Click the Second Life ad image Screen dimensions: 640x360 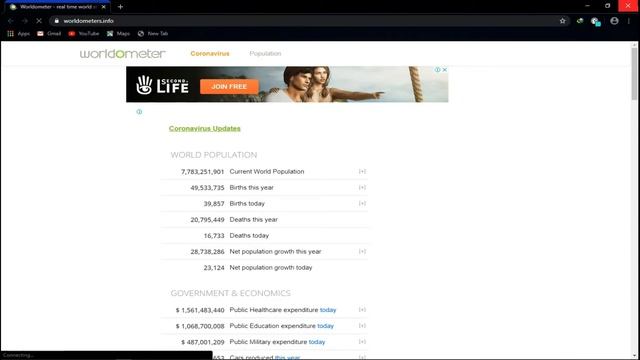[x=287, y=84]
